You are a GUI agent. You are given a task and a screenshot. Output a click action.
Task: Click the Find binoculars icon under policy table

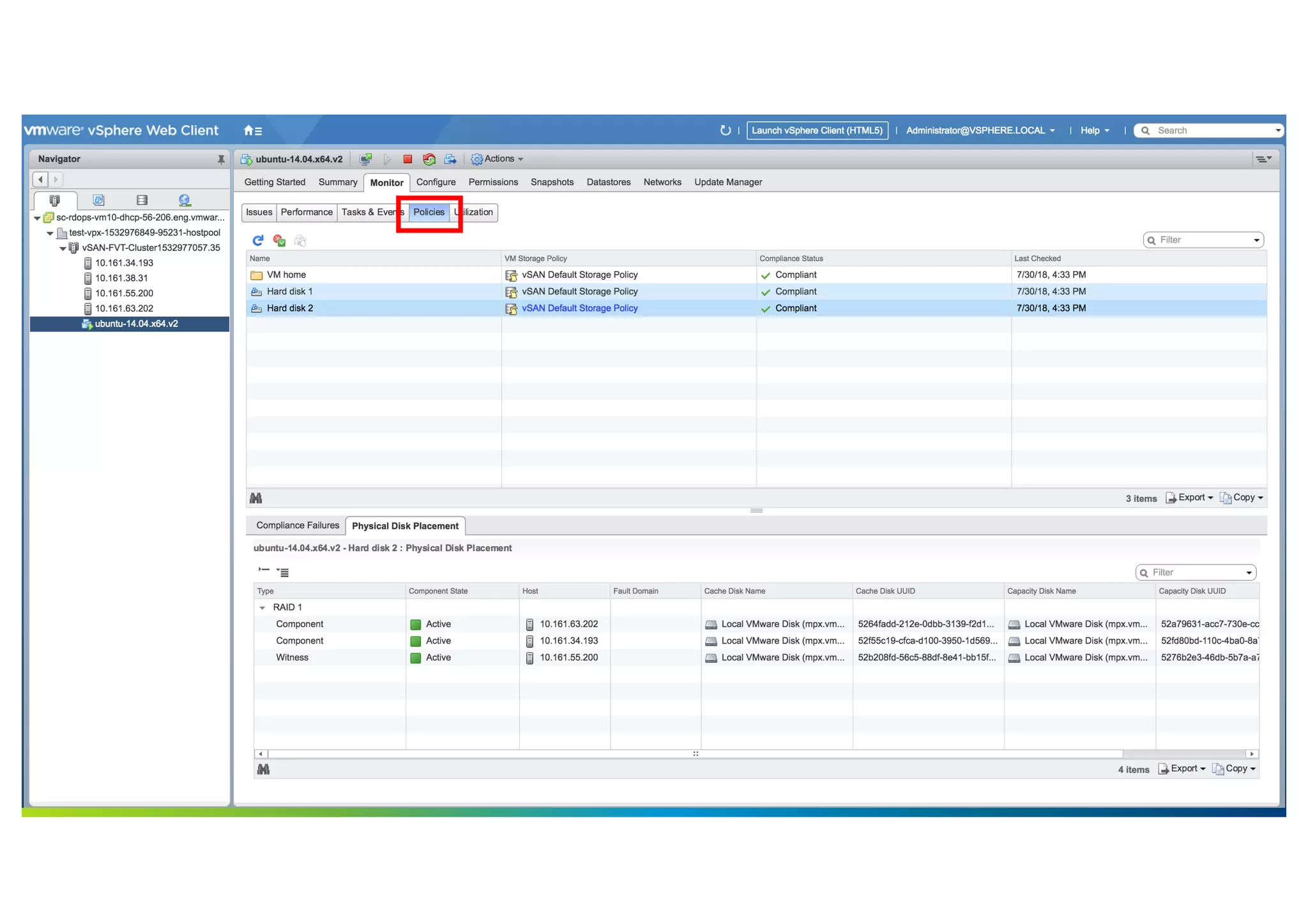click(x=256, y=498)
